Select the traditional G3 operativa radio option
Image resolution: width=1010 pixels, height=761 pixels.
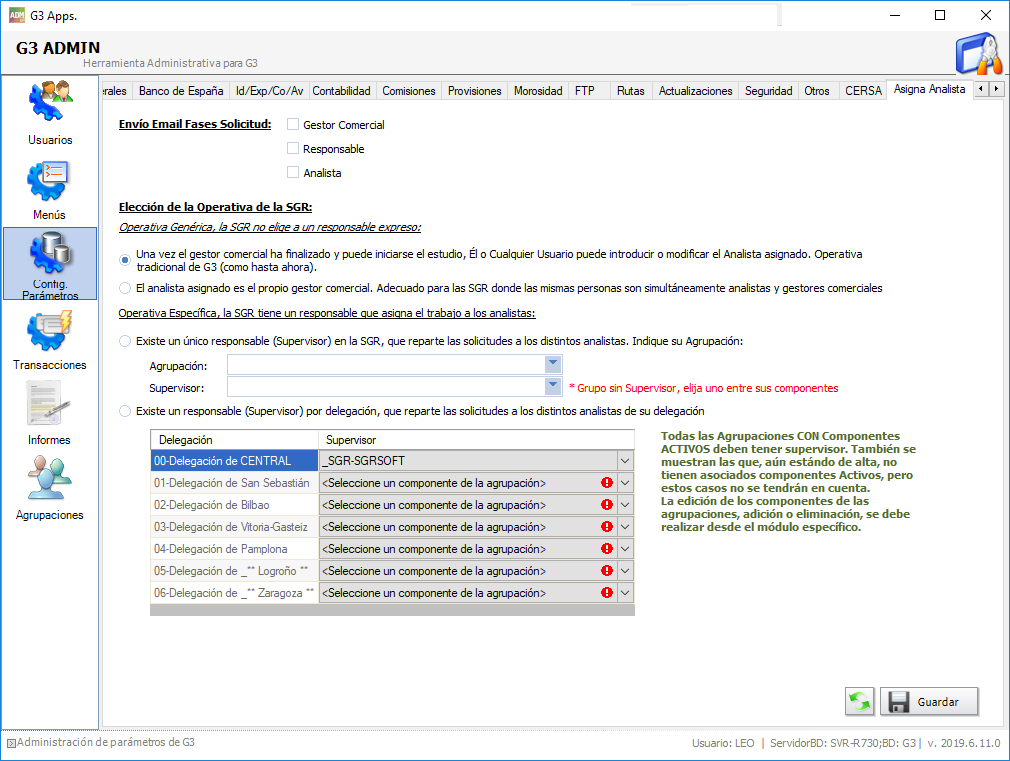(x=125, y=260)
